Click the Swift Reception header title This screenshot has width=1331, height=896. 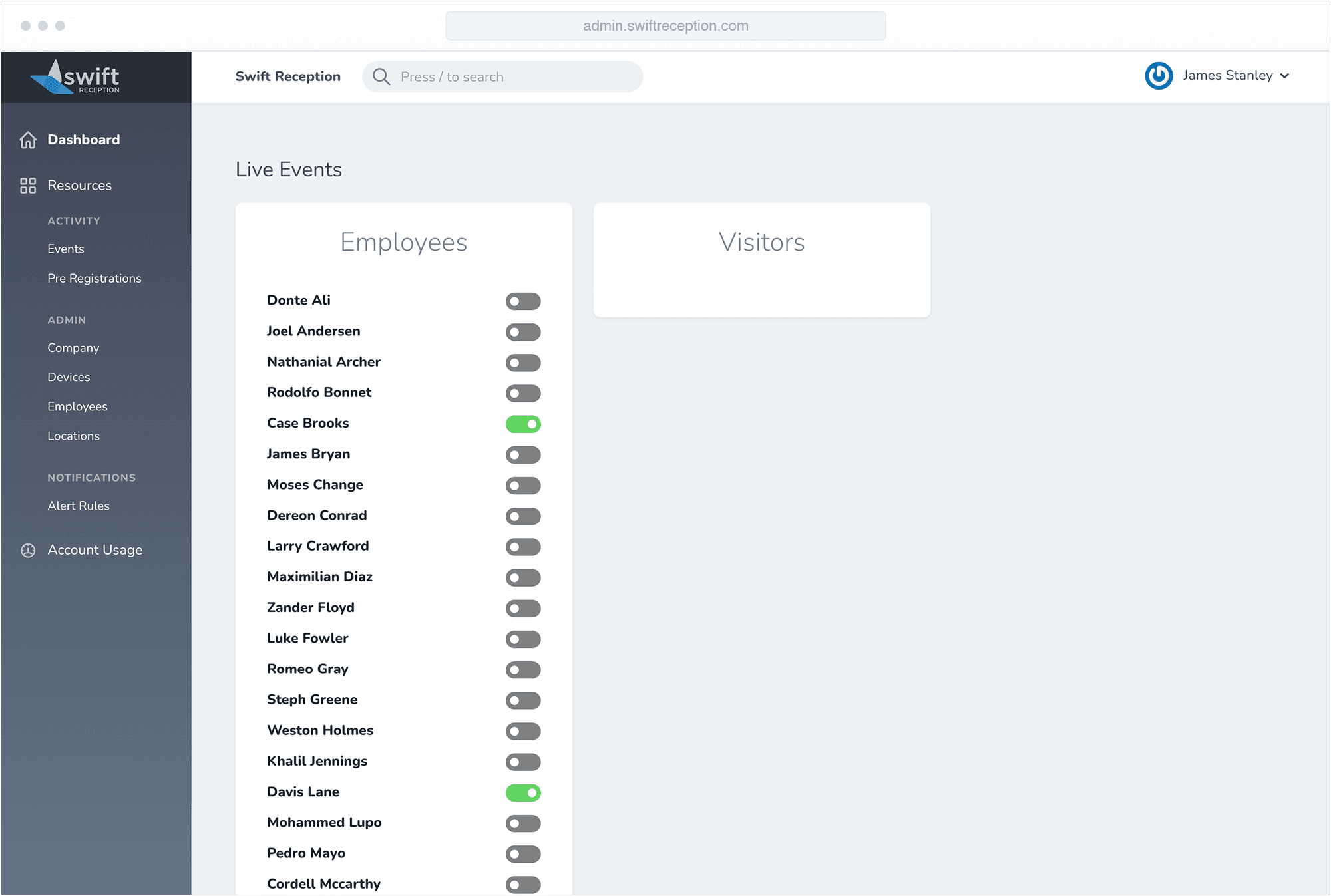point(287,76)
